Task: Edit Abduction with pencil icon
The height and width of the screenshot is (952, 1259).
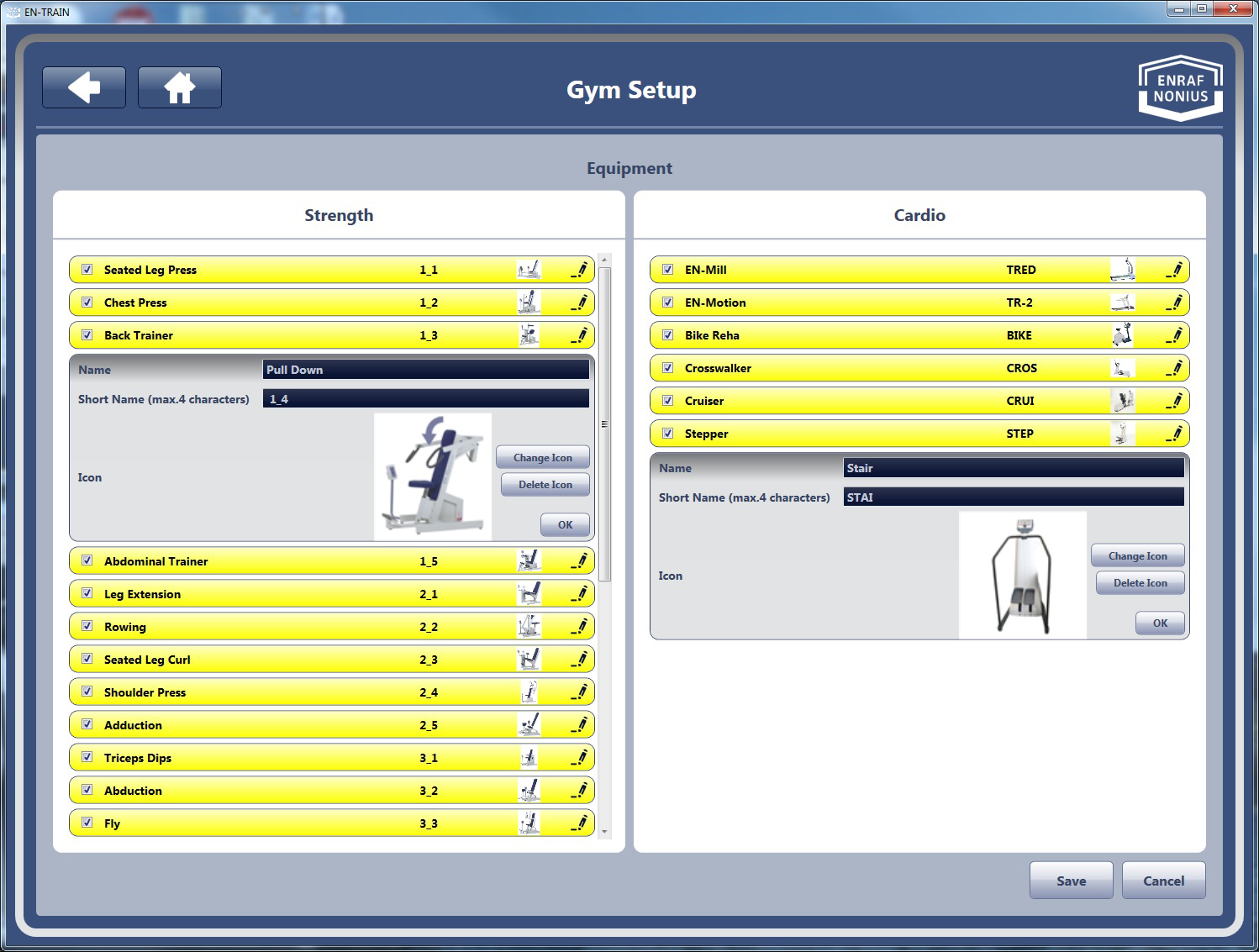Action: tap(579, 791)
